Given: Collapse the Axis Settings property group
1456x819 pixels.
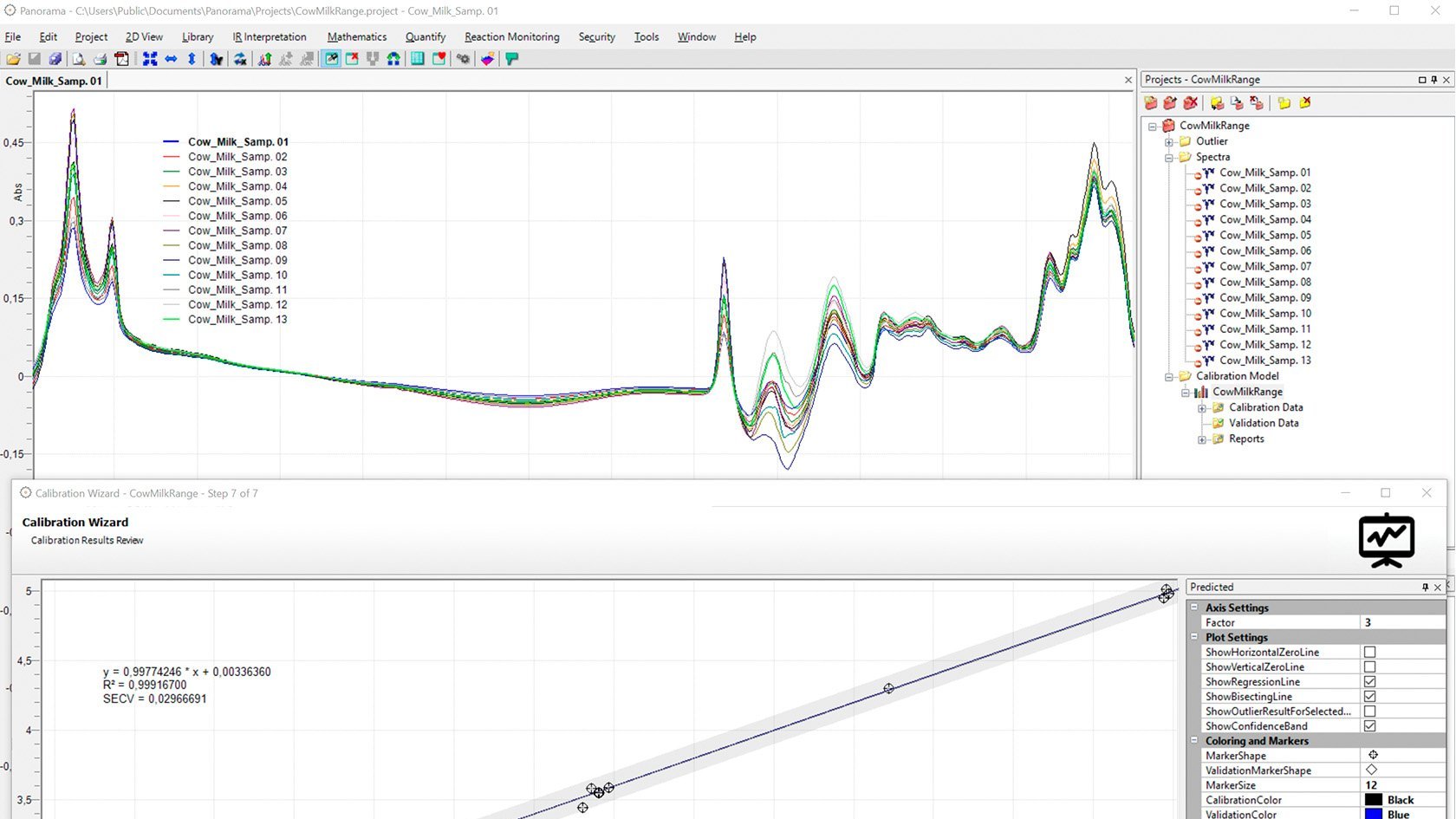Looking at the screenshot, I should coord(1194,608).
